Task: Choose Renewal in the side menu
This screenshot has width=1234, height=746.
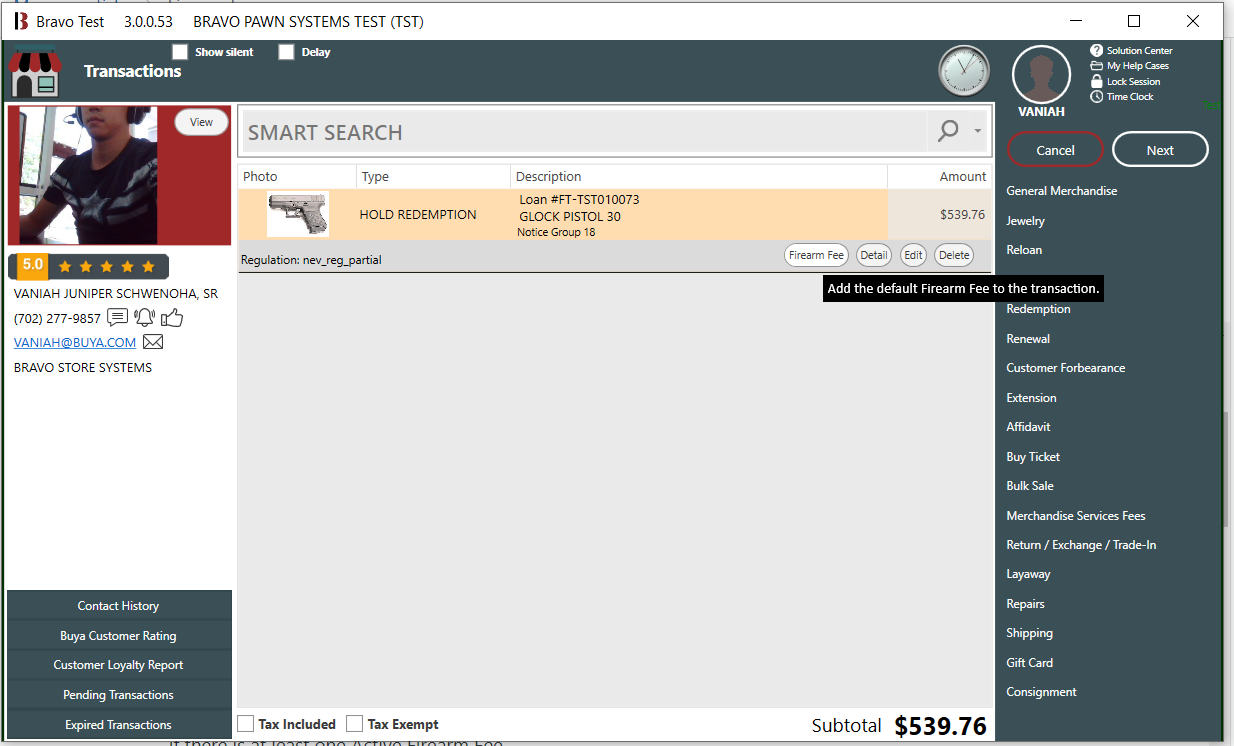Action: tap(1028, 339)
